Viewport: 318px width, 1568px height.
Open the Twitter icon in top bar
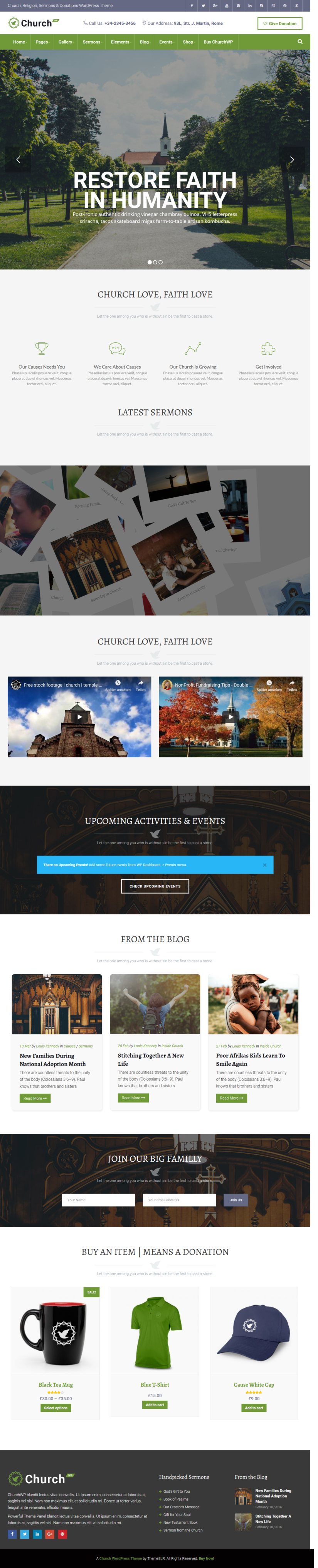(204, 5)
